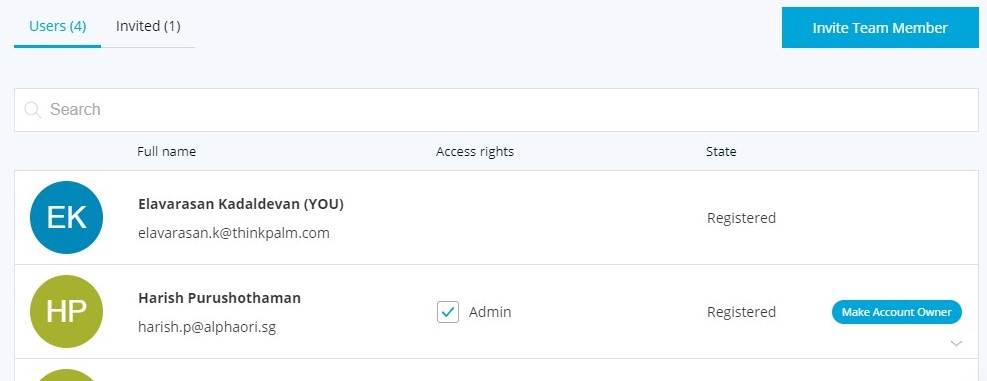Open Harish Purushothaman user name
Viewport: 987px width, 381px height.
(219, 298)
